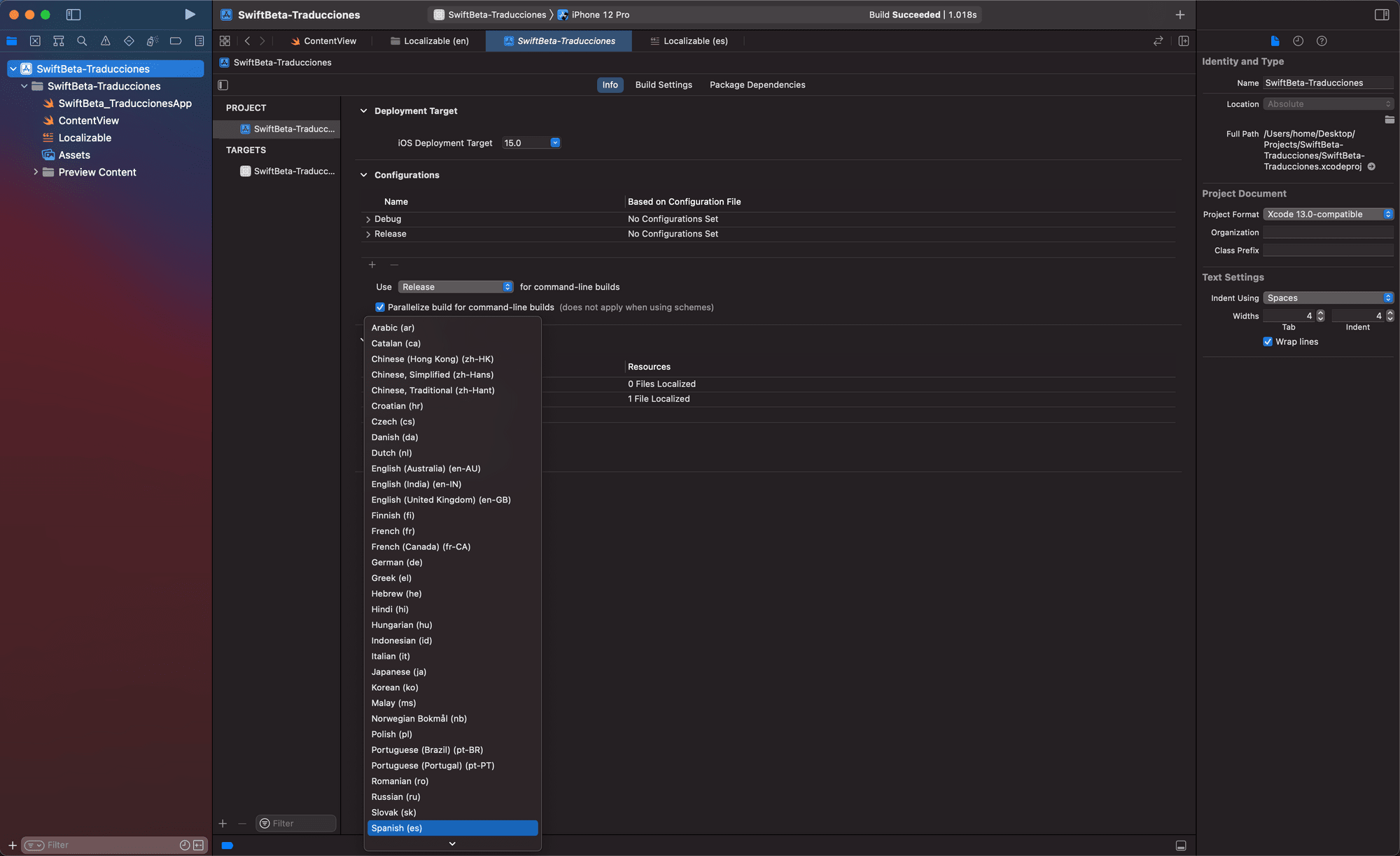The image size is (1400, 856).
Task: Choose German (de) in language menu
Action: point(453,563)
